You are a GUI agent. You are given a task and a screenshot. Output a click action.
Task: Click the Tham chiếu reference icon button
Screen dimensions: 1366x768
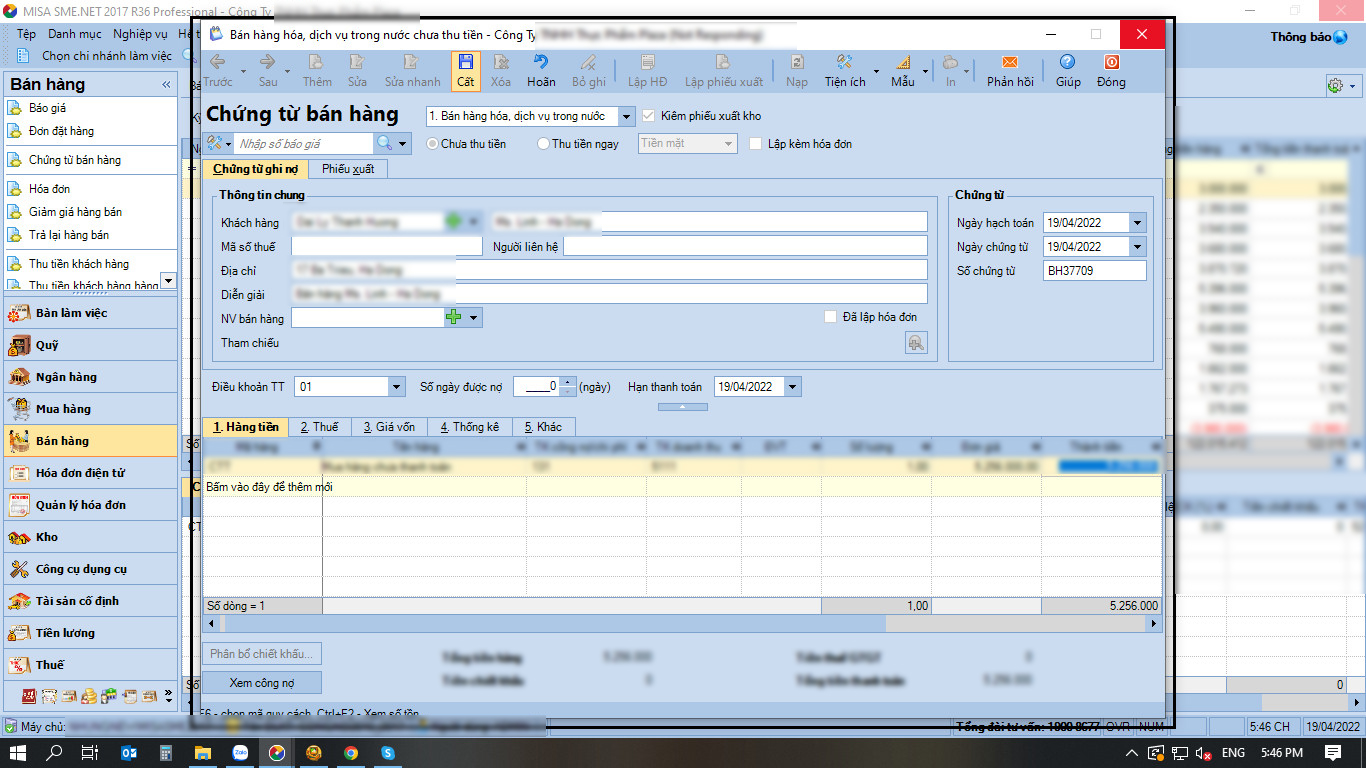(916, 343)
